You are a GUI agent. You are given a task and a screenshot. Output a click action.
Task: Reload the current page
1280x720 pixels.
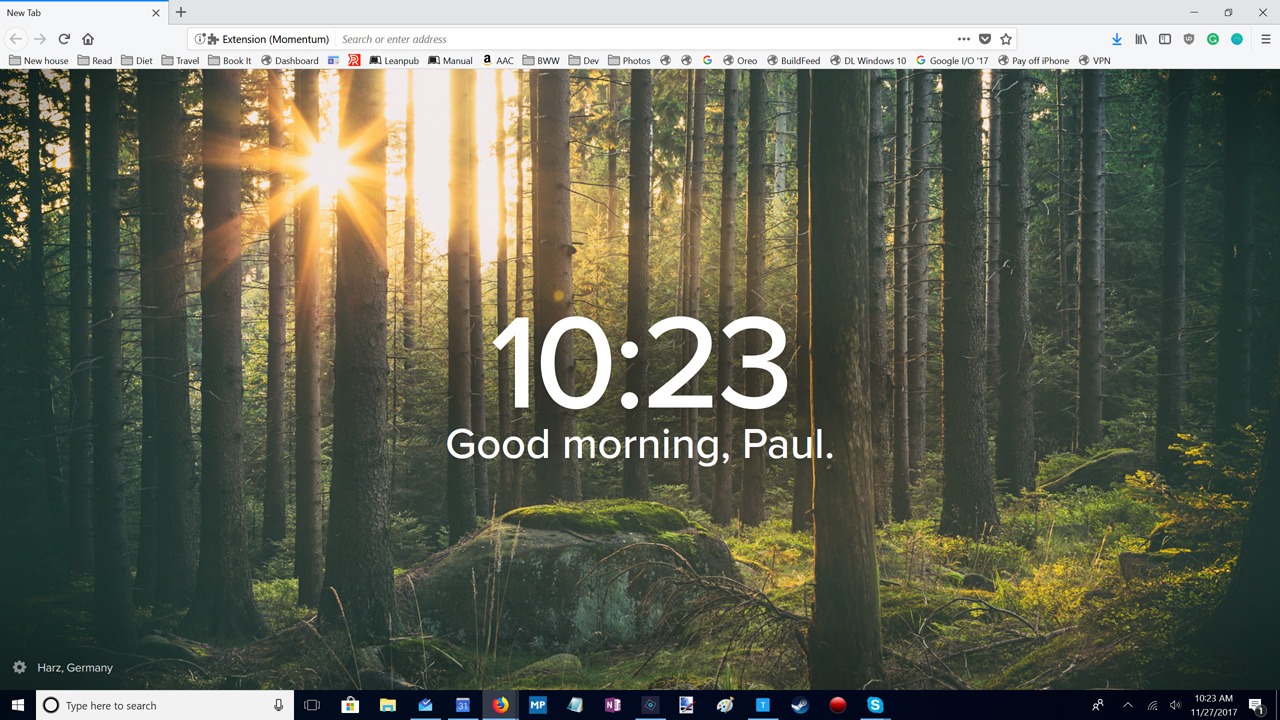(63, 39)
